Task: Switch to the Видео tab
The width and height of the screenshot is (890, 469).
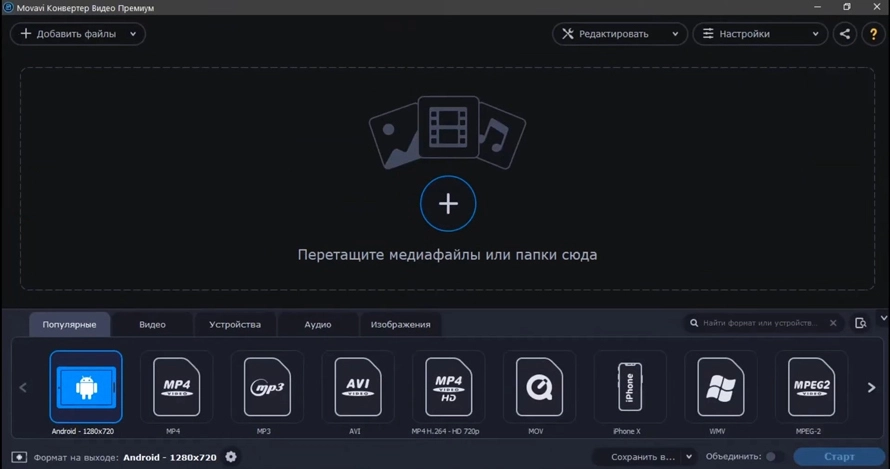Action: (152, 324)
